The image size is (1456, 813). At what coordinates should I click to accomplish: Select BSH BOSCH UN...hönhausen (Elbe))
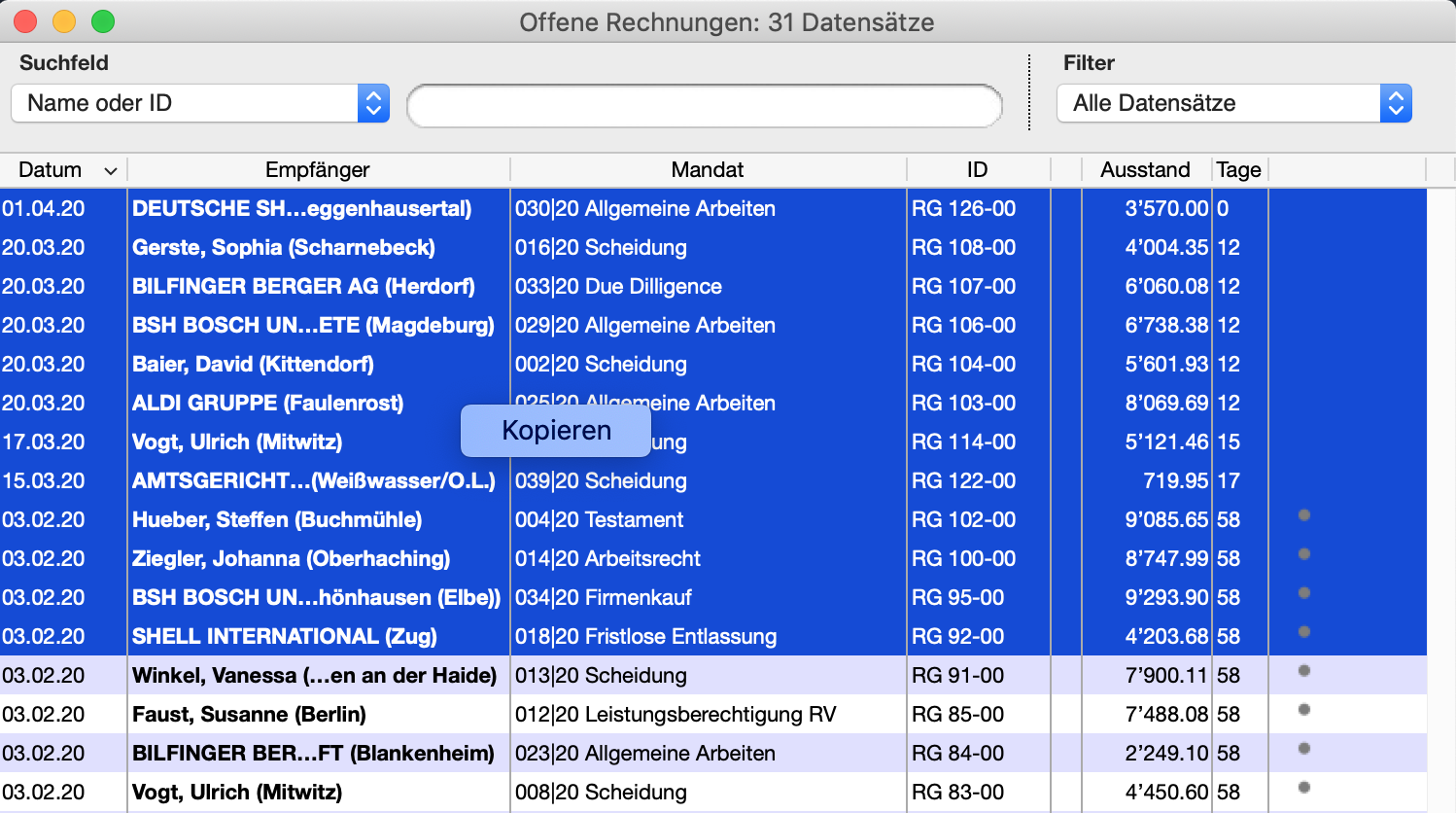pyautogui.click(x=317, y=598)
